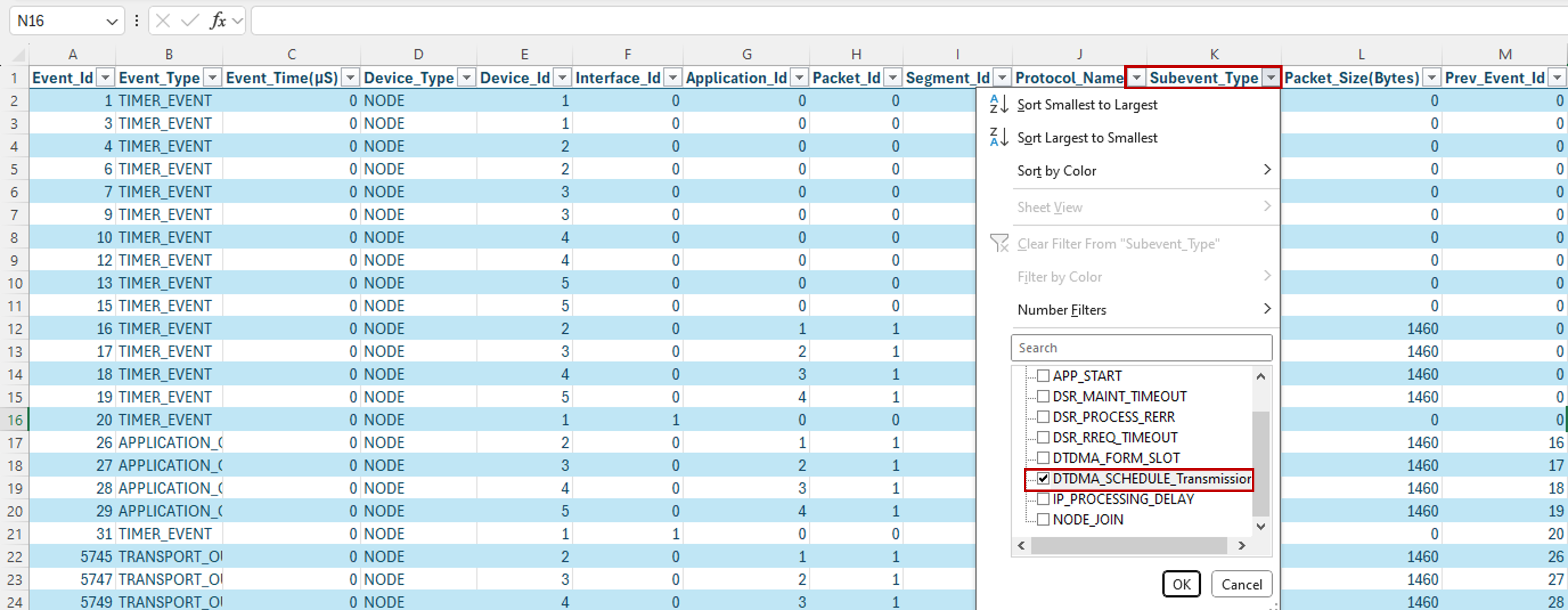
Task: Open the Event_Type column filter dropdown
Action: click(x=212, y=78)
